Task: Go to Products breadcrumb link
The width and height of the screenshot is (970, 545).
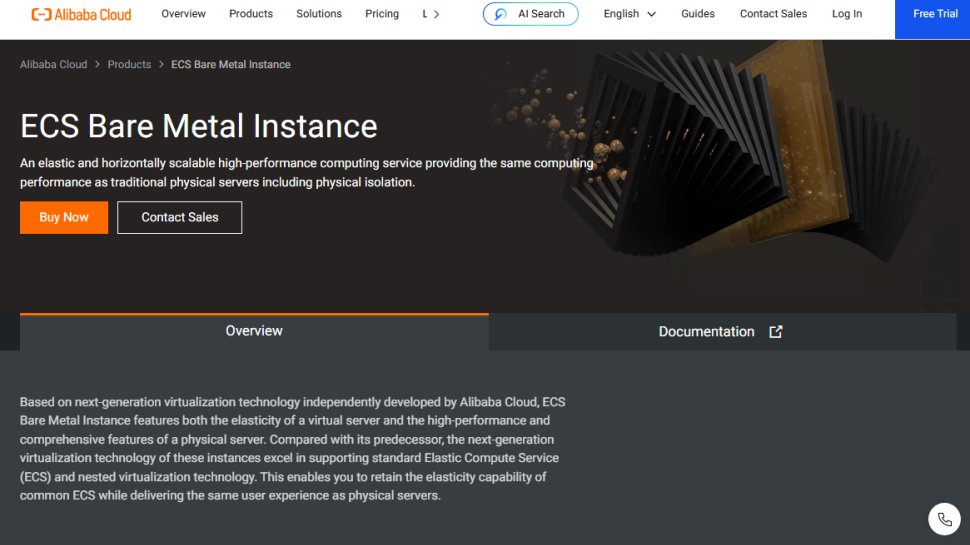Action: 129,64
